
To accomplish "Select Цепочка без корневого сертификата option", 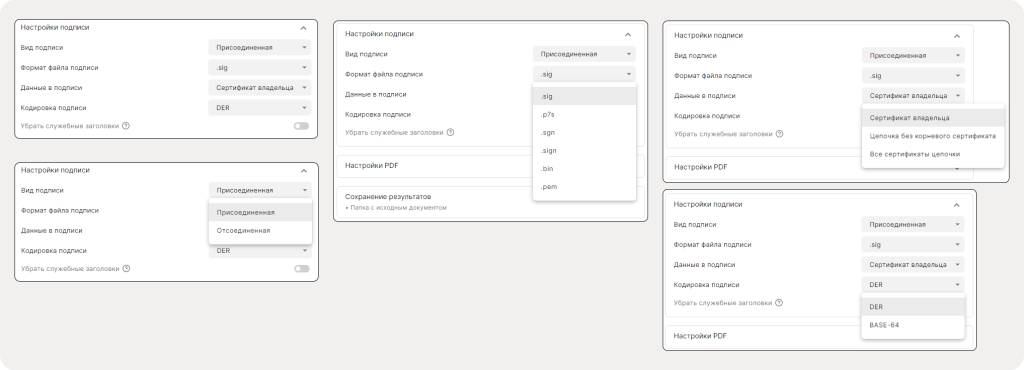I will (933, 136).
